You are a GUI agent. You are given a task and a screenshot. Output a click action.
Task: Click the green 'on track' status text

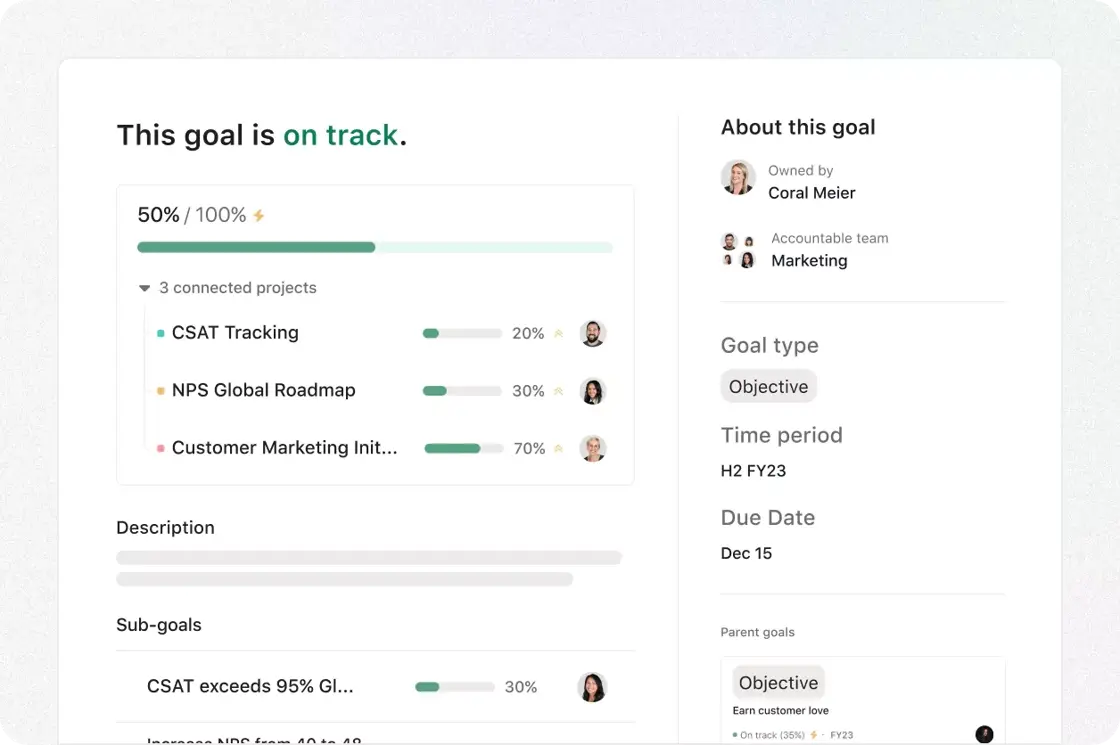pyautogui.click(x=341, y=135)
